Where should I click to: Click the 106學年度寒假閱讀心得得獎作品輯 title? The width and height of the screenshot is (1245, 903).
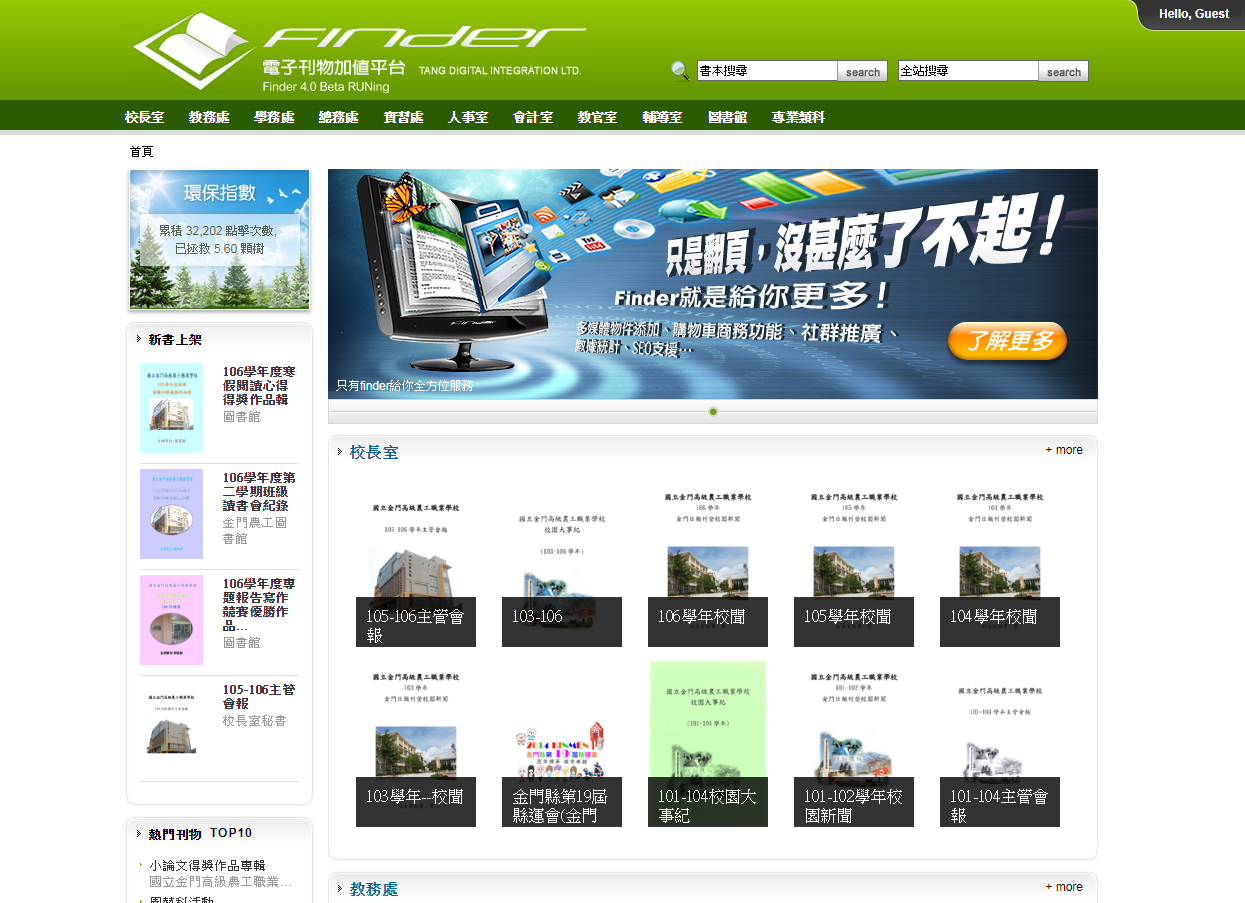pos(259,385)
